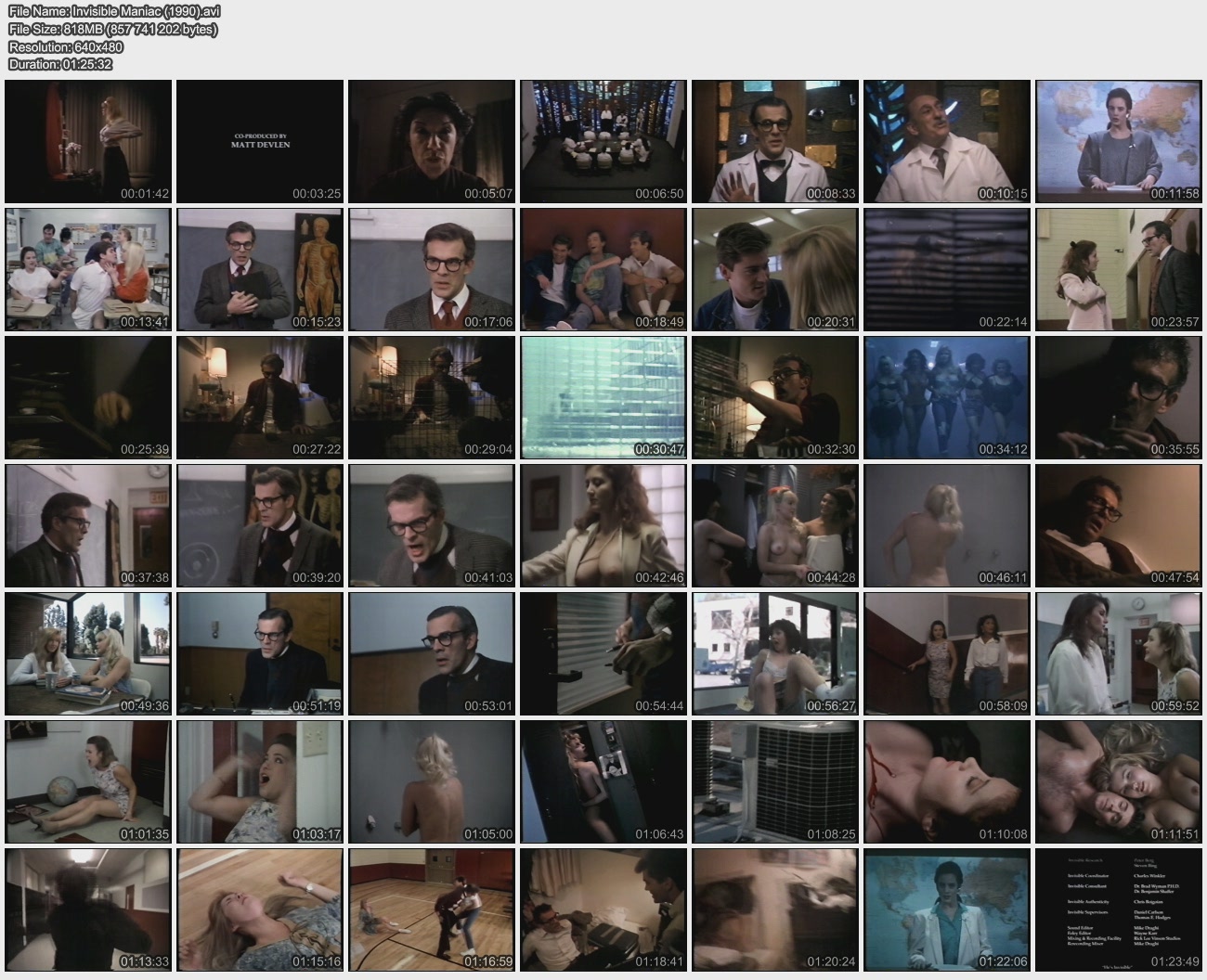
Task: Open the stairway frame timestamped 00:58:09
Action: 947,653
